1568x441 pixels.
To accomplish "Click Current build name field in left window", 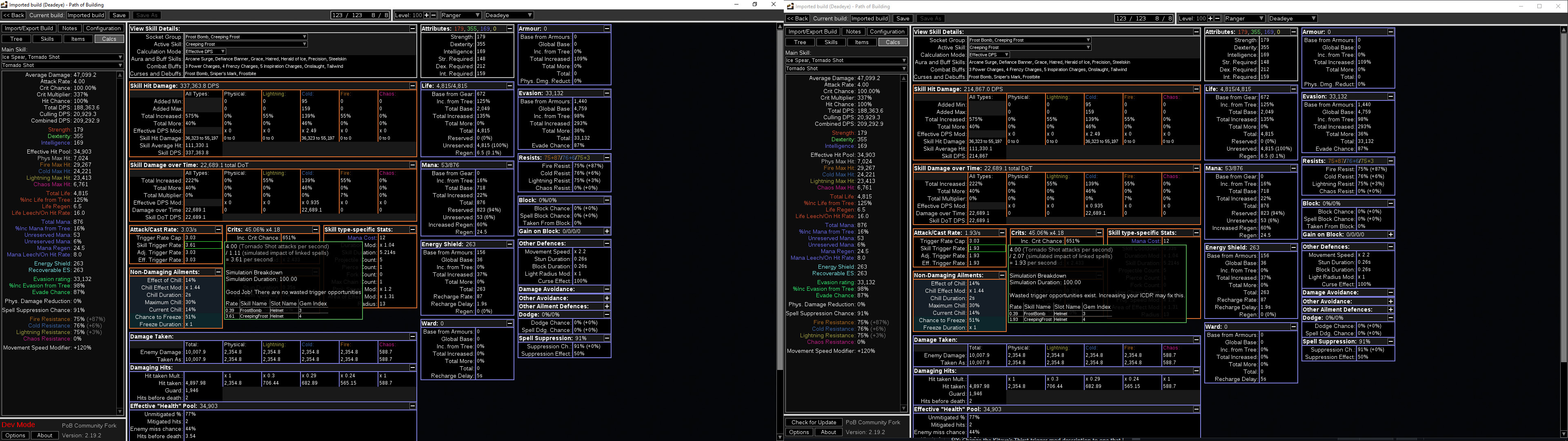I will (x=86, y=15).
